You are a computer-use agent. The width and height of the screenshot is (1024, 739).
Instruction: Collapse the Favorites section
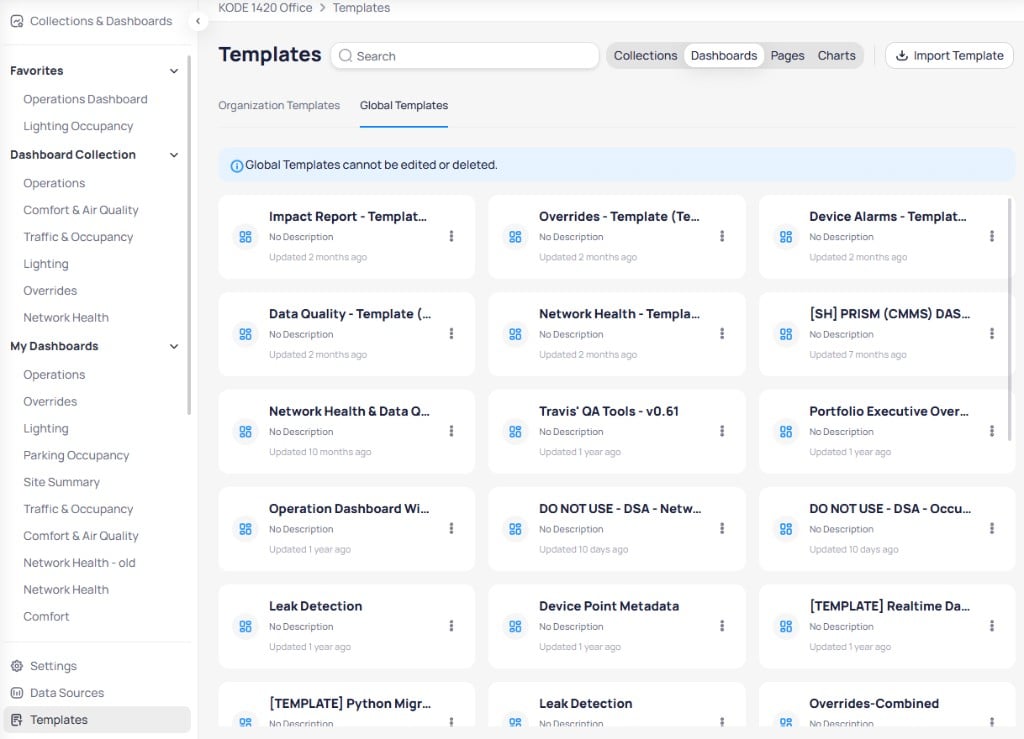(x=174, y=71)
